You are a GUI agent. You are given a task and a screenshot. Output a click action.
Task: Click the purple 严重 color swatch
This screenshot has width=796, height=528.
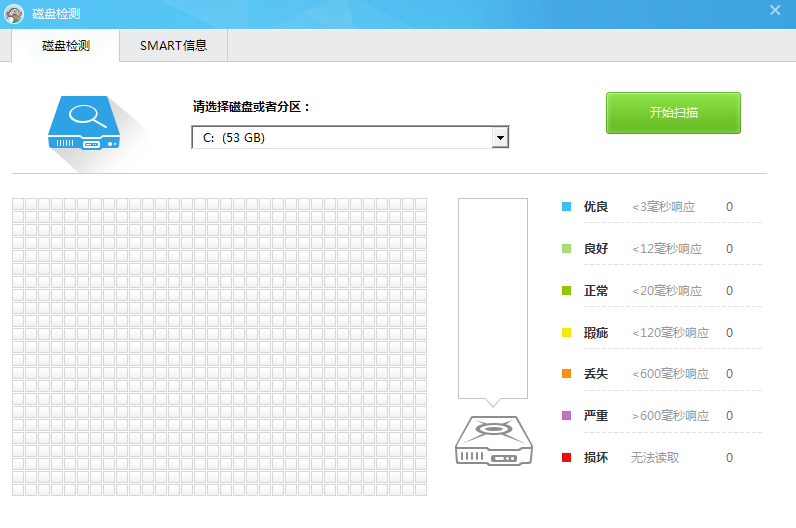click(567, 415)
